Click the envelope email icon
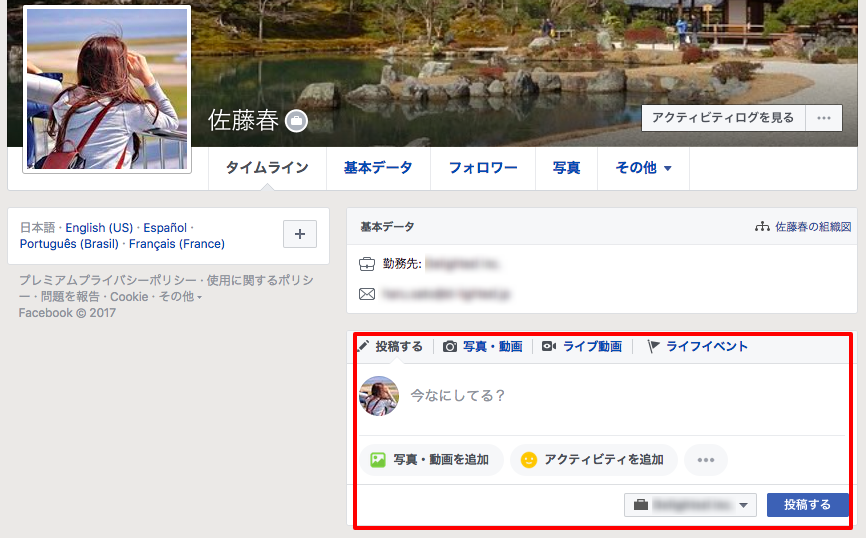 pyautogui.click(x=367, y=294)
